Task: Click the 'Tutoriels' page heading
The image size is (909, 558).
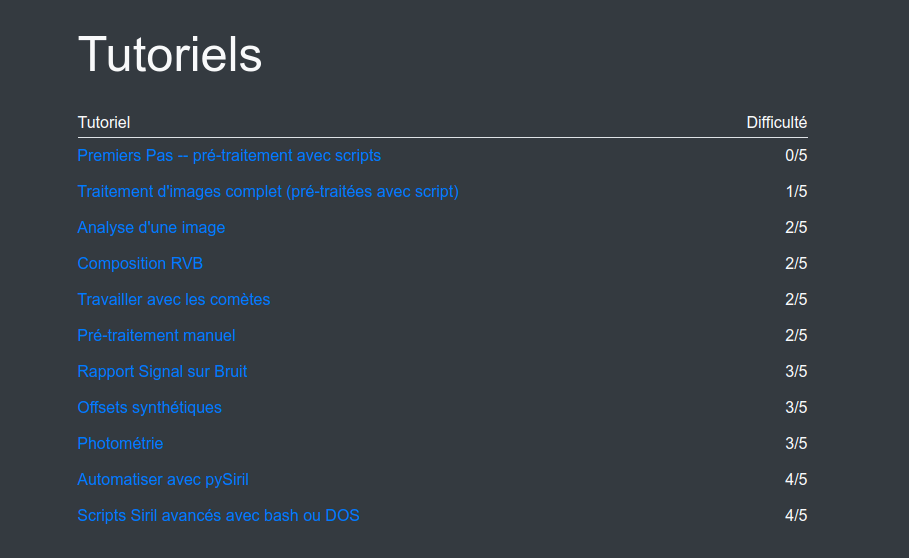Action: (170, 54)
